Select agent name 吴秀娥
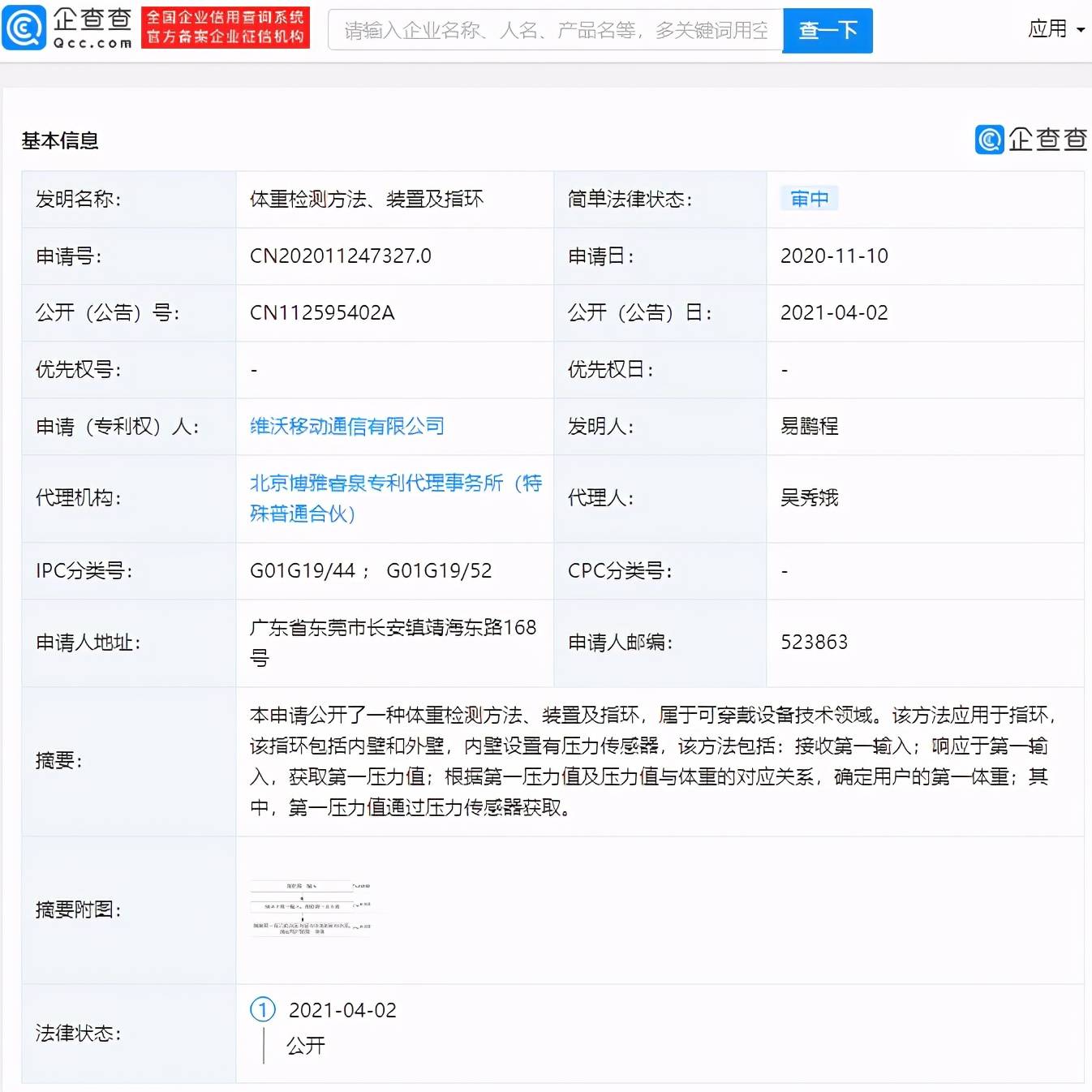Viewport: 1092px width, 1092px height. (810, 498)
